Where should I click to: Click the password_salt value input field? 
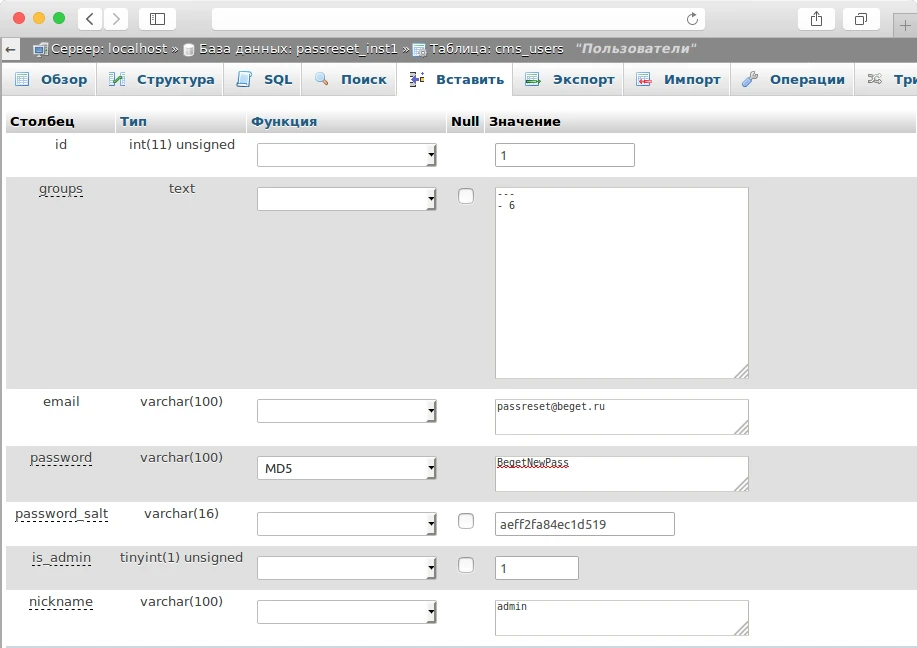click(584, 524)
